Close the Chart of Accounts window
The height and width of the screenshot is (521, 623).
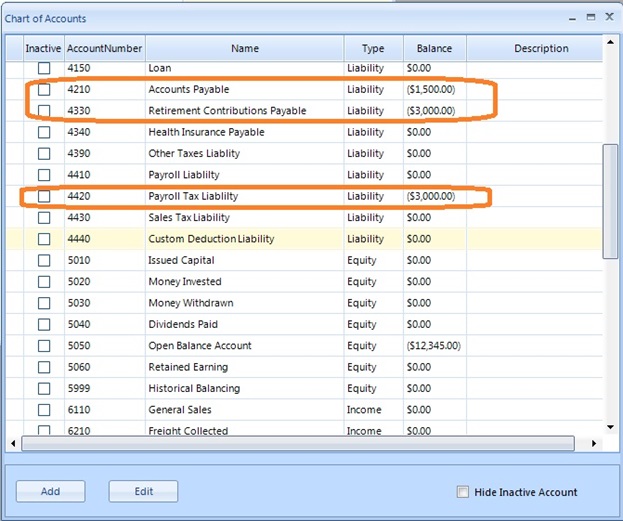coord(607,18)
